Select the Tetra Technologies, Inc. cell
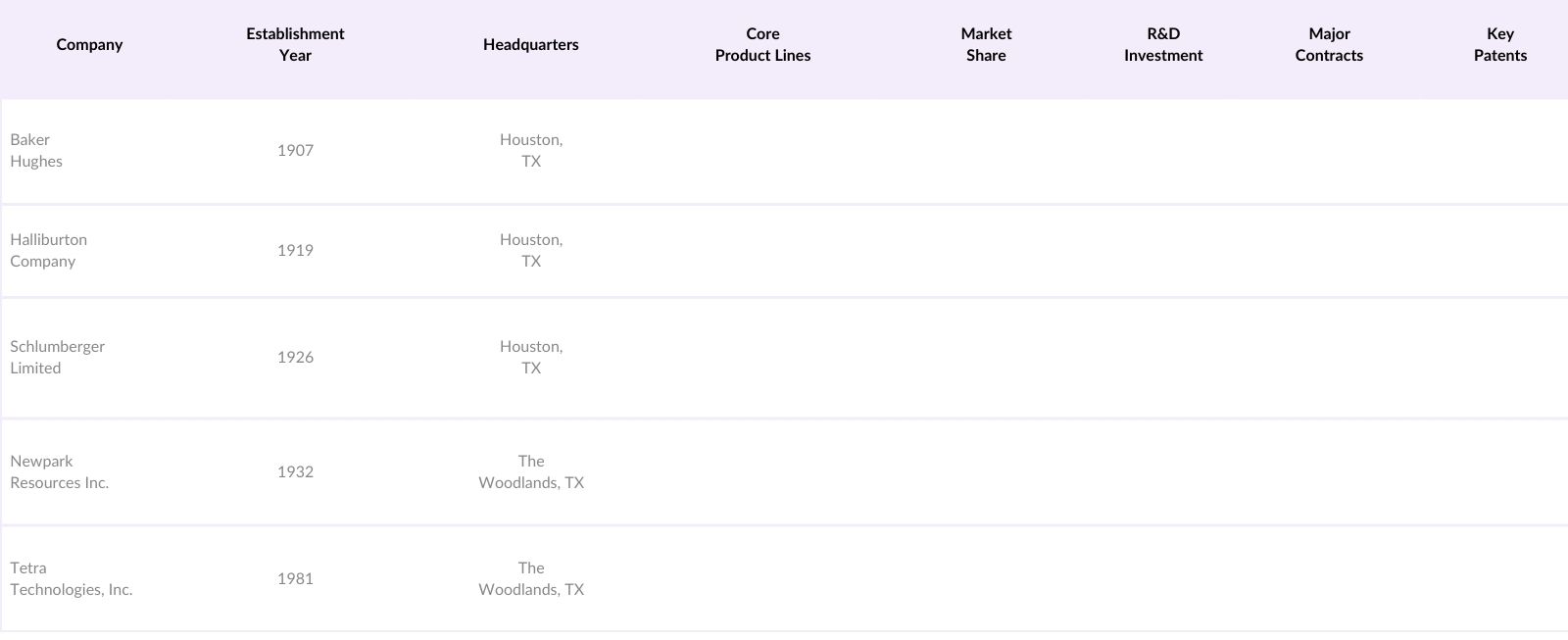 [x=71, y=579]
